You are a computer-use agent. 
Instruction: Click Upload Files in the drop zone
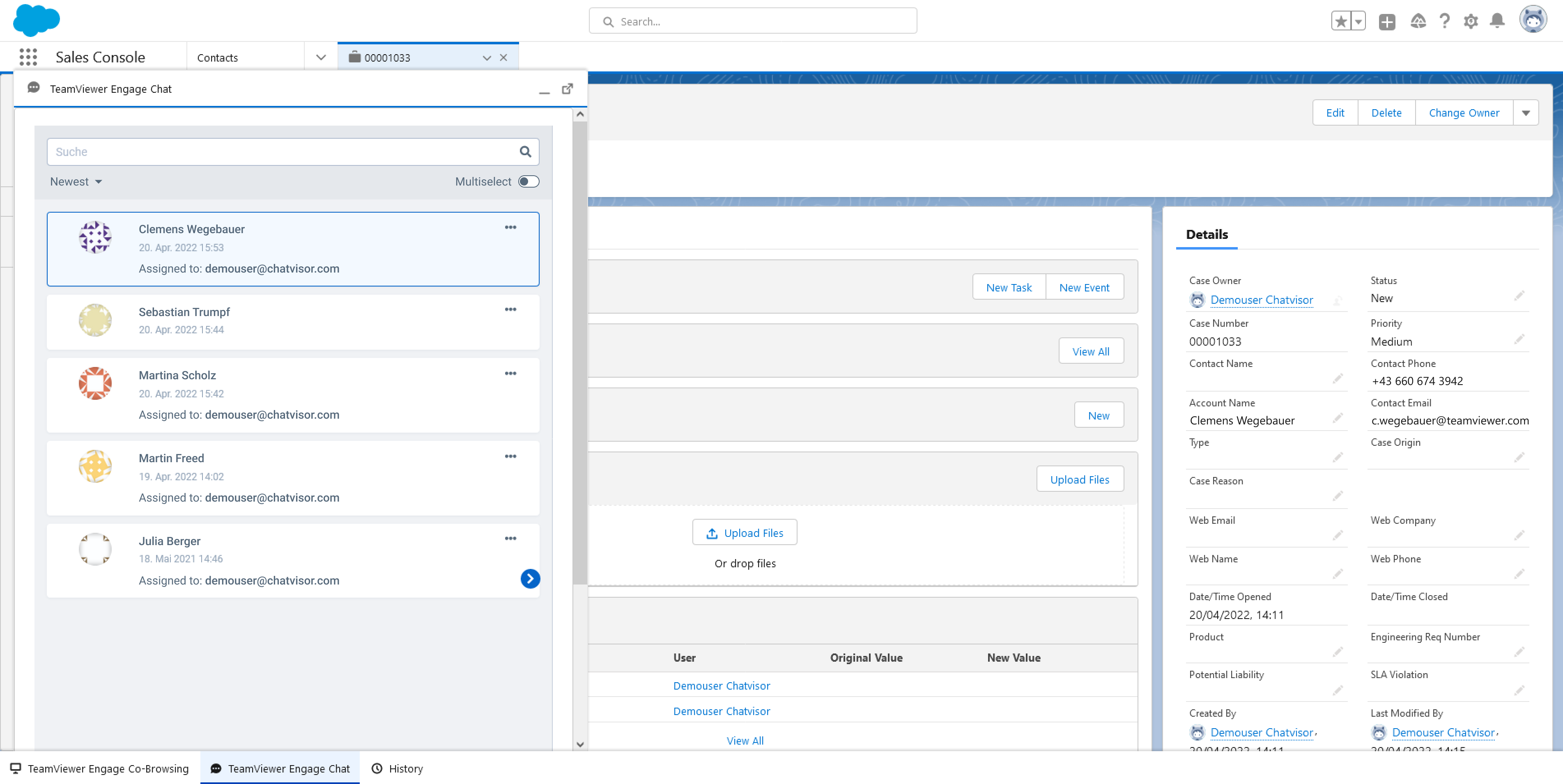[x=745, y=533]
